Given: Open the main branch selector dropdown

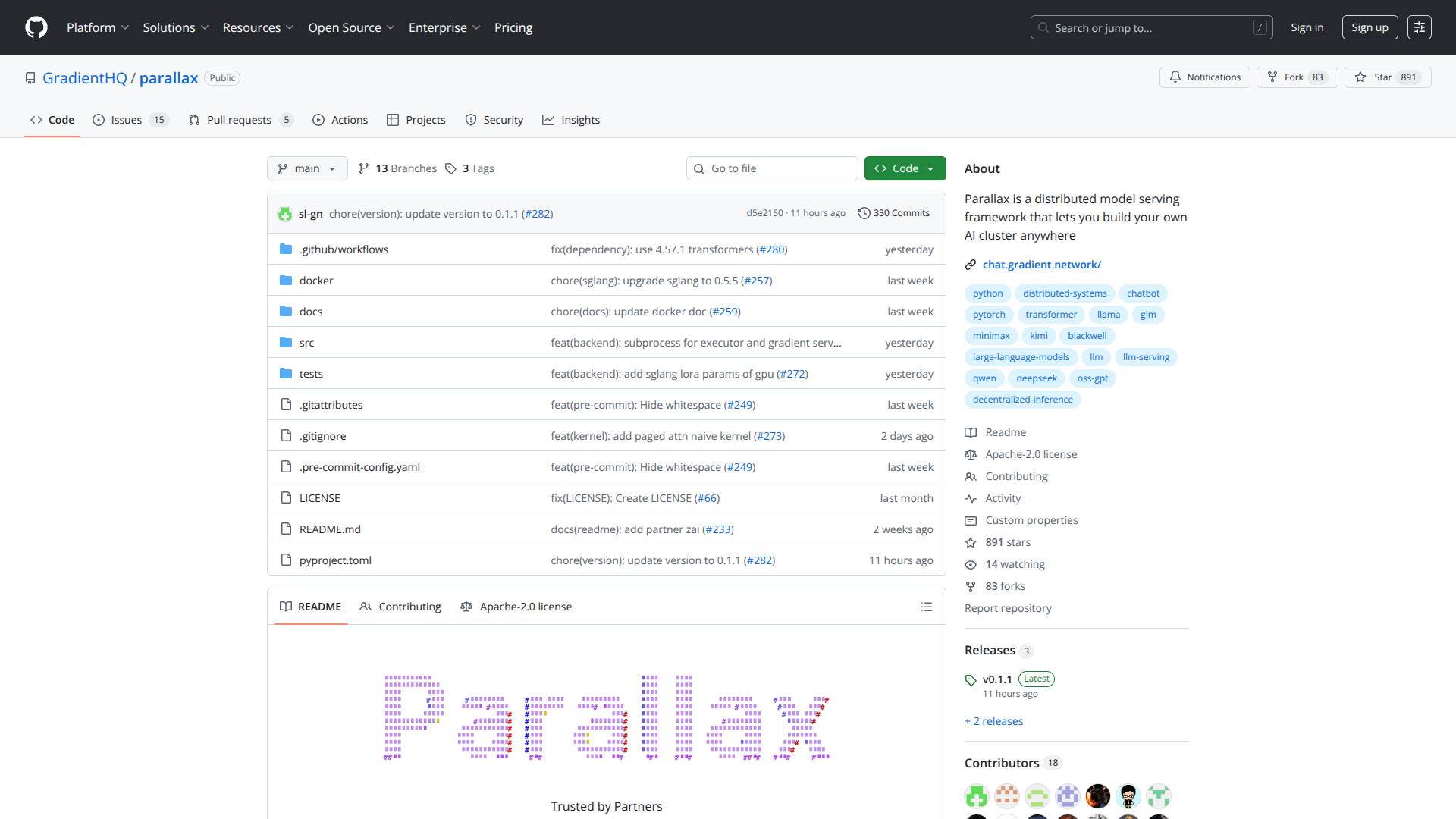Looking at the screenshot, I should (x=307, y=168).
